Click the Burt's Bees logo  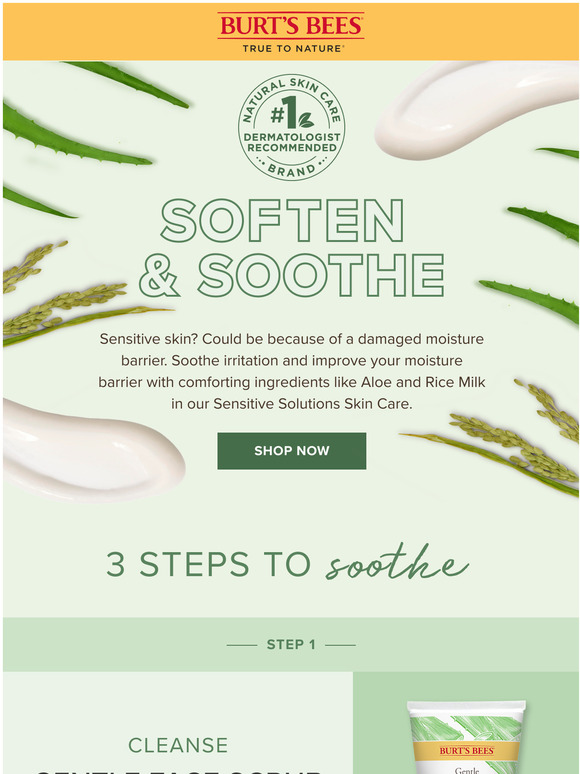[291, 33]
